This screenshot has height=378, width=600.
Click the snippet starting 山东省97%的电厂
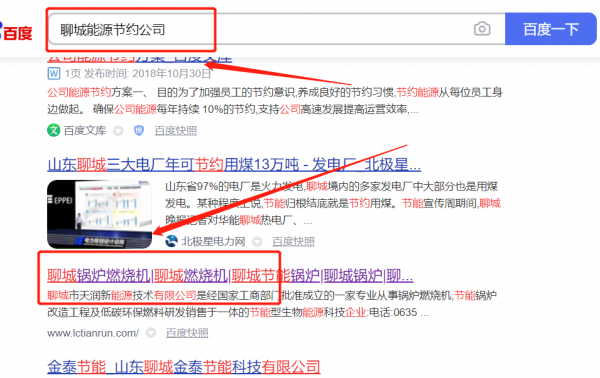(333, 203)
